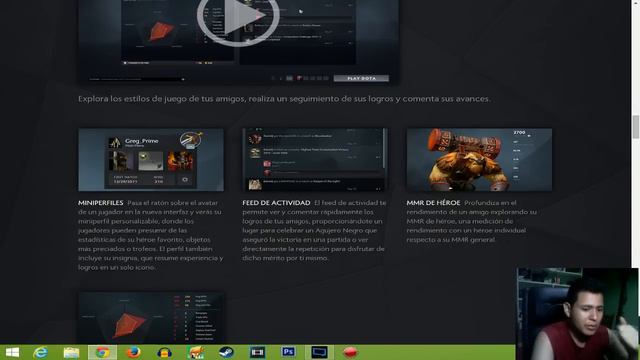Image resolution: width=640 pixels, height=360 pixels.
Task: Open the Miniperfiles Greg_Prime thumbnail
Action: pos(151,160)
